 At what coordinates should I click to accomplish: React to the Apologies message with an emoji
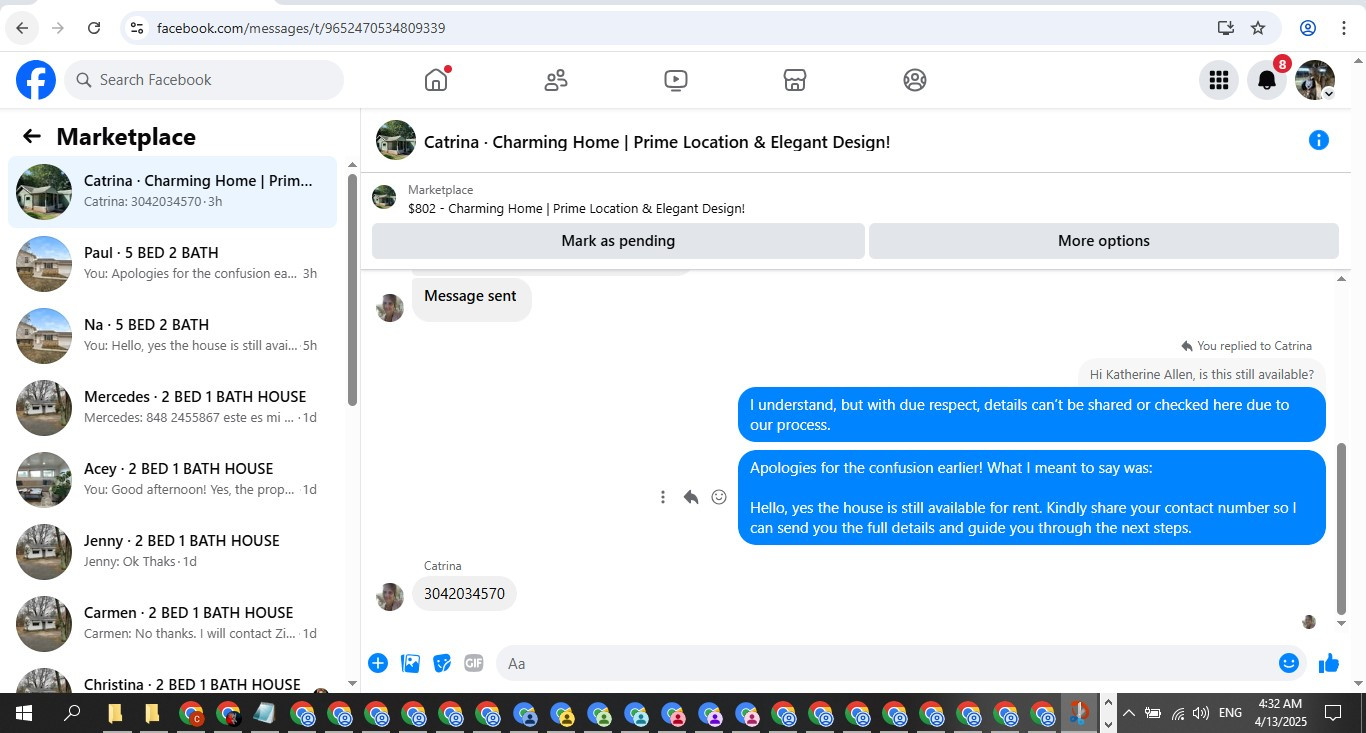(719, 497)
